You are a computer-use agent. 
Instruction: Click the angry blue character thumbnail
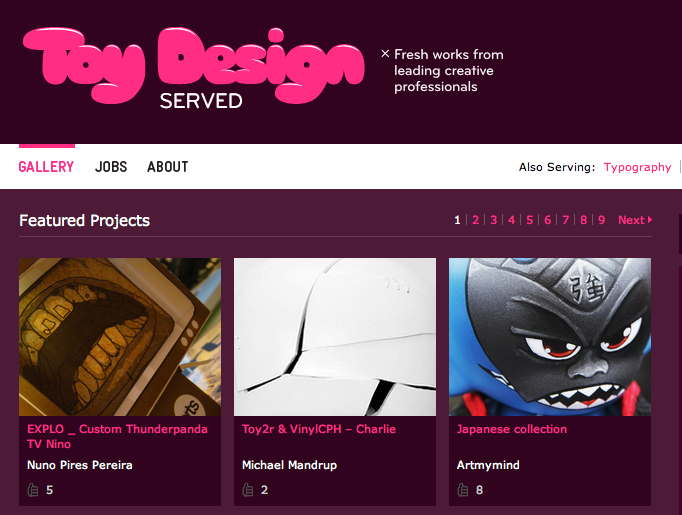[550, 337]
